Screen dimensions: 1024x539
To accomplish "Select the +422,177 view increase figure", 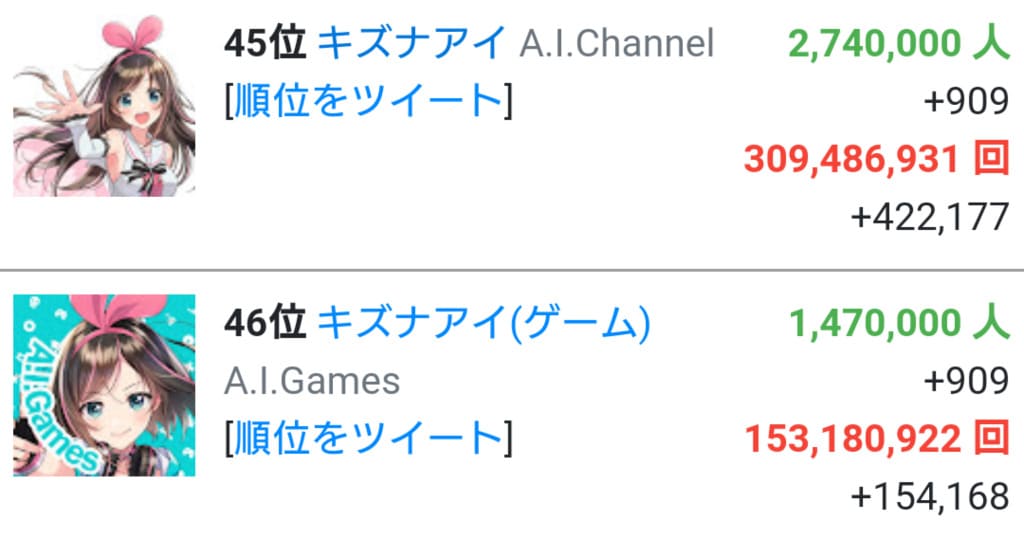I will tap(930, 217).
